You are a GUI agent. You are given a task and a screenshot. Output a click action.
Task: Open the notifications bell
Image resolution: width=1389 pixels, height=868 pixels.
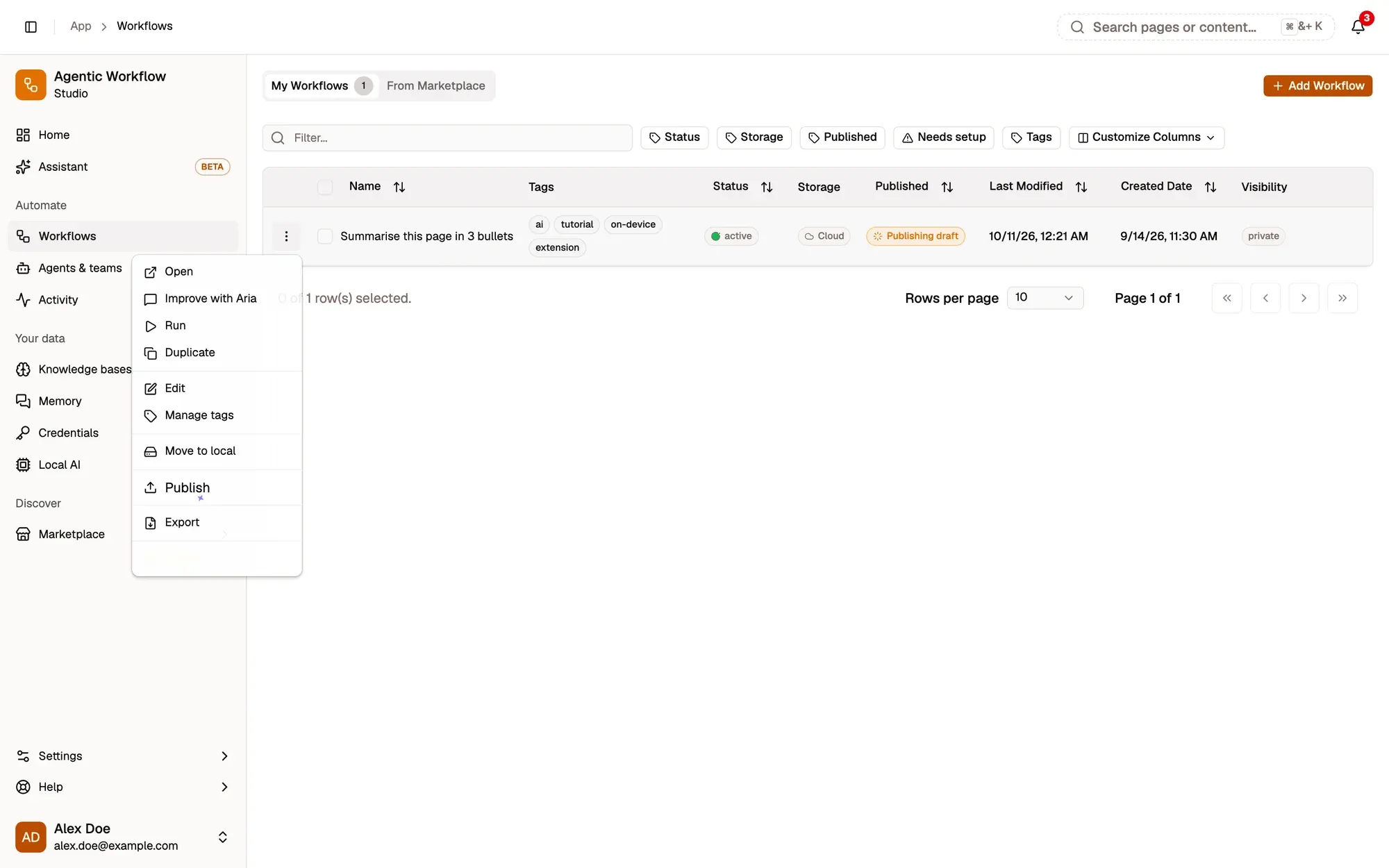point(1358,26)
